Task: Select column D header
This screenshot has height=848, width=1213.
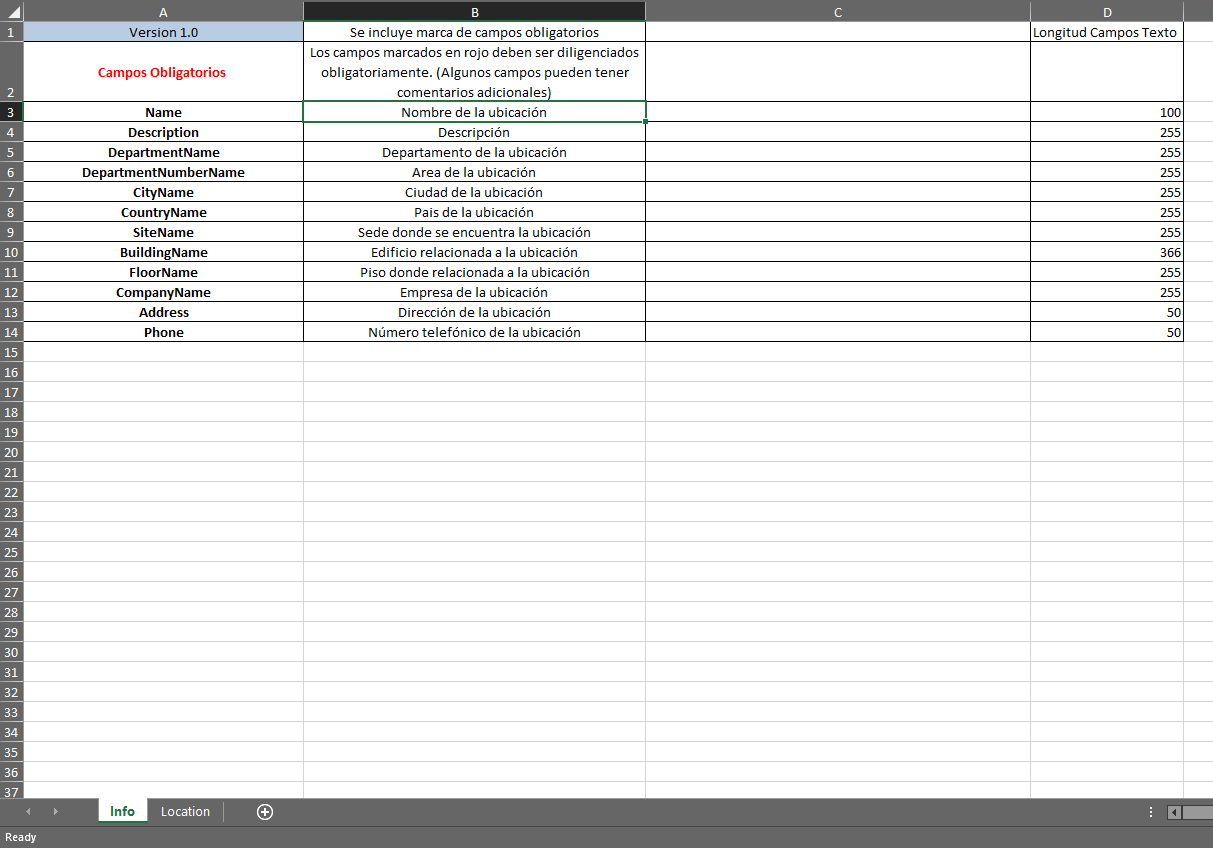Action: [x=1107, y=12]
